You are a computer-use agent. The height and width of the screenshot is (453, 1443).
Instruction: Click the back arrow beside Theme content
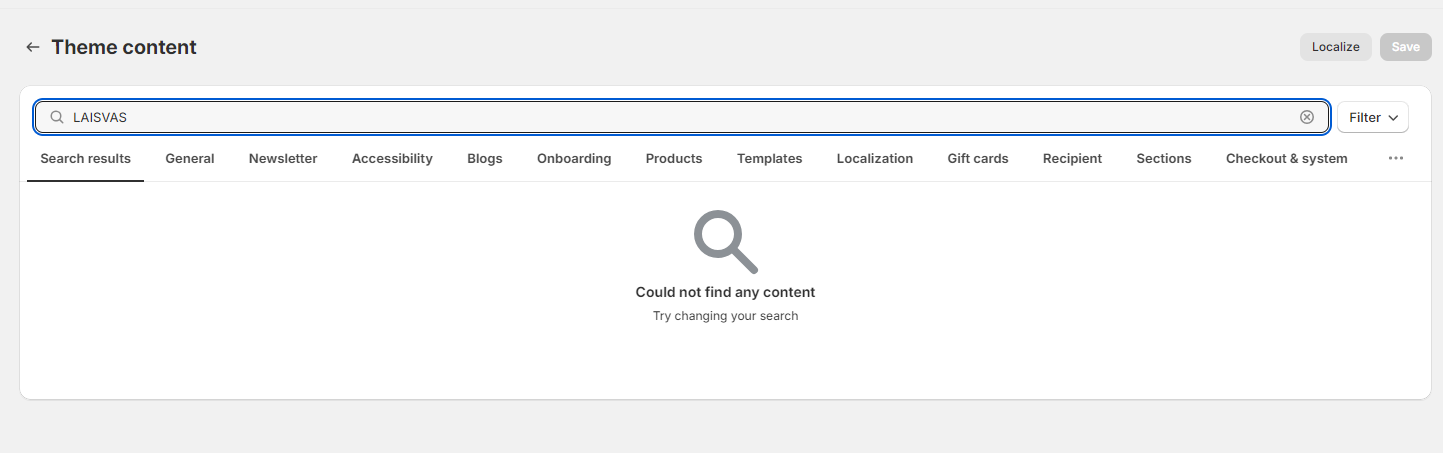coord(33,47)
